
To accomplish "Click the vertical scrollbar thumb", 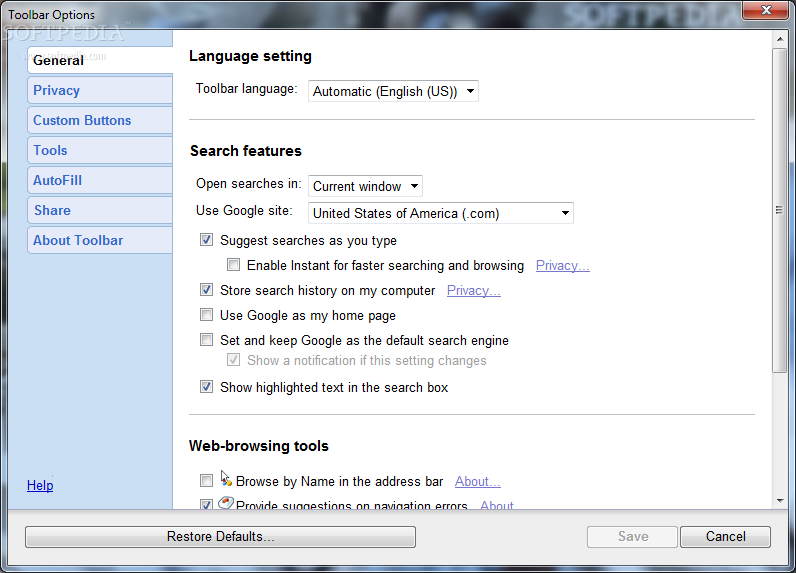I will click(x=780, y=211).
